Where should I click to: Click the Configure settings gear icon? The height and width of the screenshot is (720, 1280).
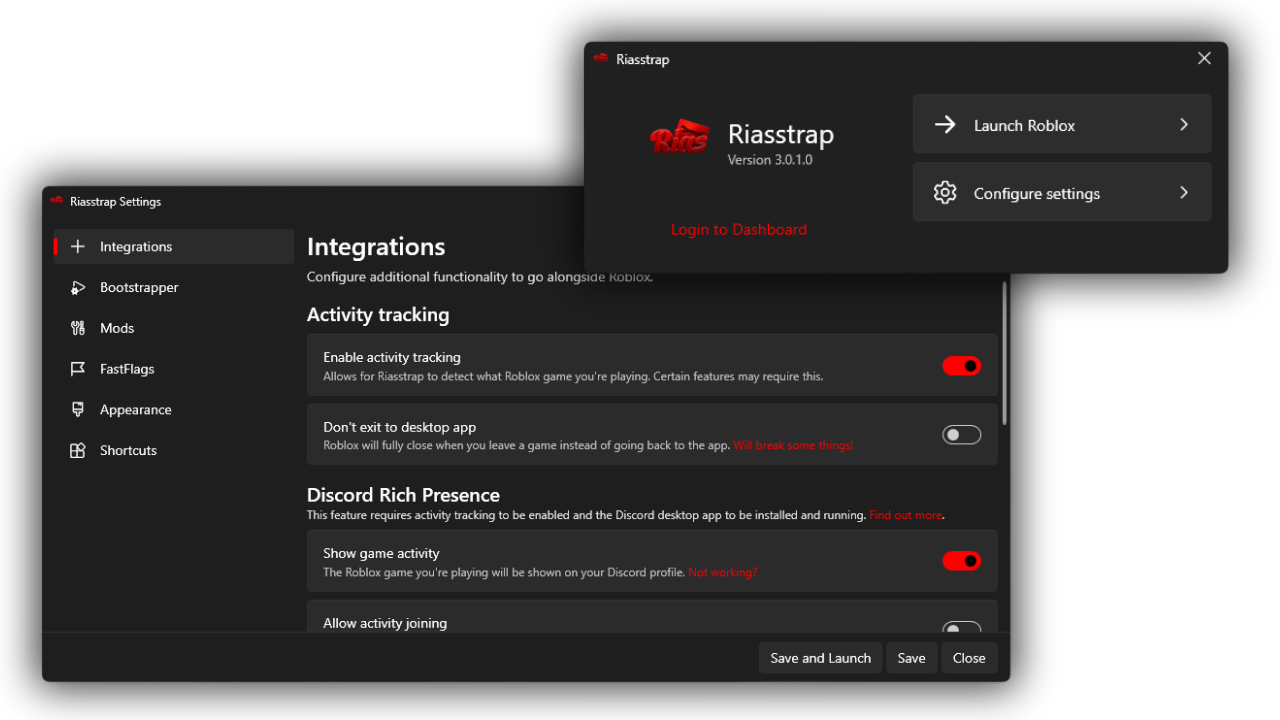point(945,193)
